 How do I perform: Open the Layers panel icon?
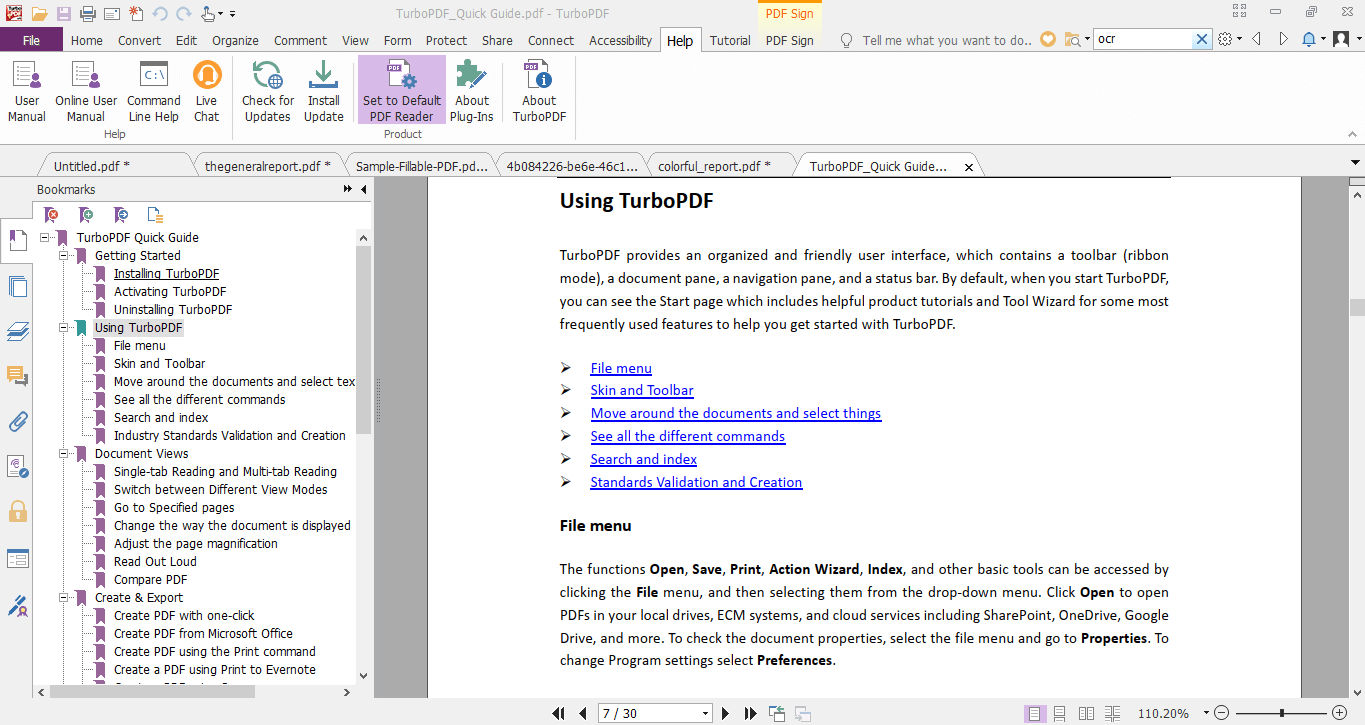[x=17, y=331]
